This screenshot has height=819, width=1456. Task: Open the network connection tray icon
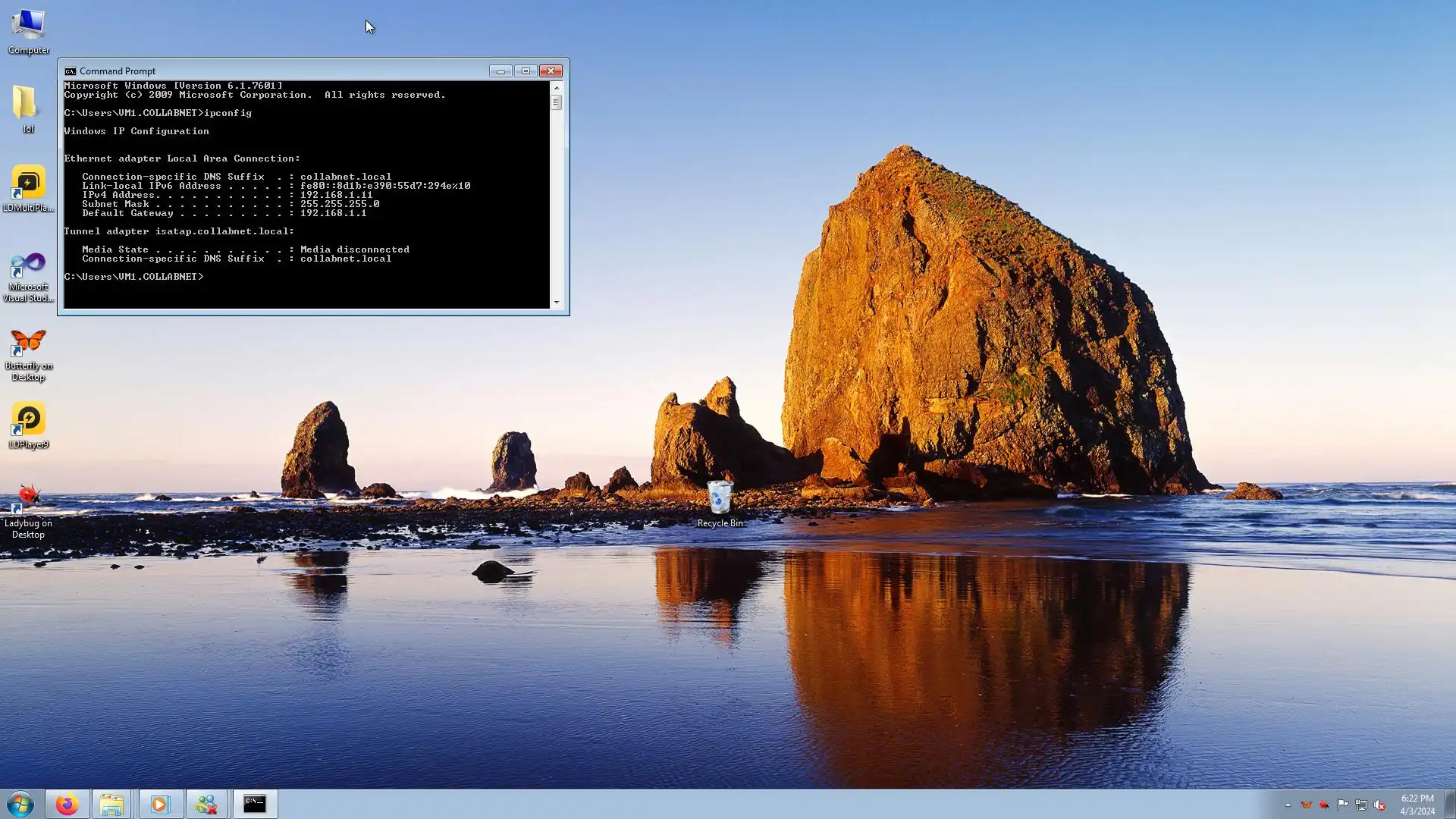click(1361, 805)
